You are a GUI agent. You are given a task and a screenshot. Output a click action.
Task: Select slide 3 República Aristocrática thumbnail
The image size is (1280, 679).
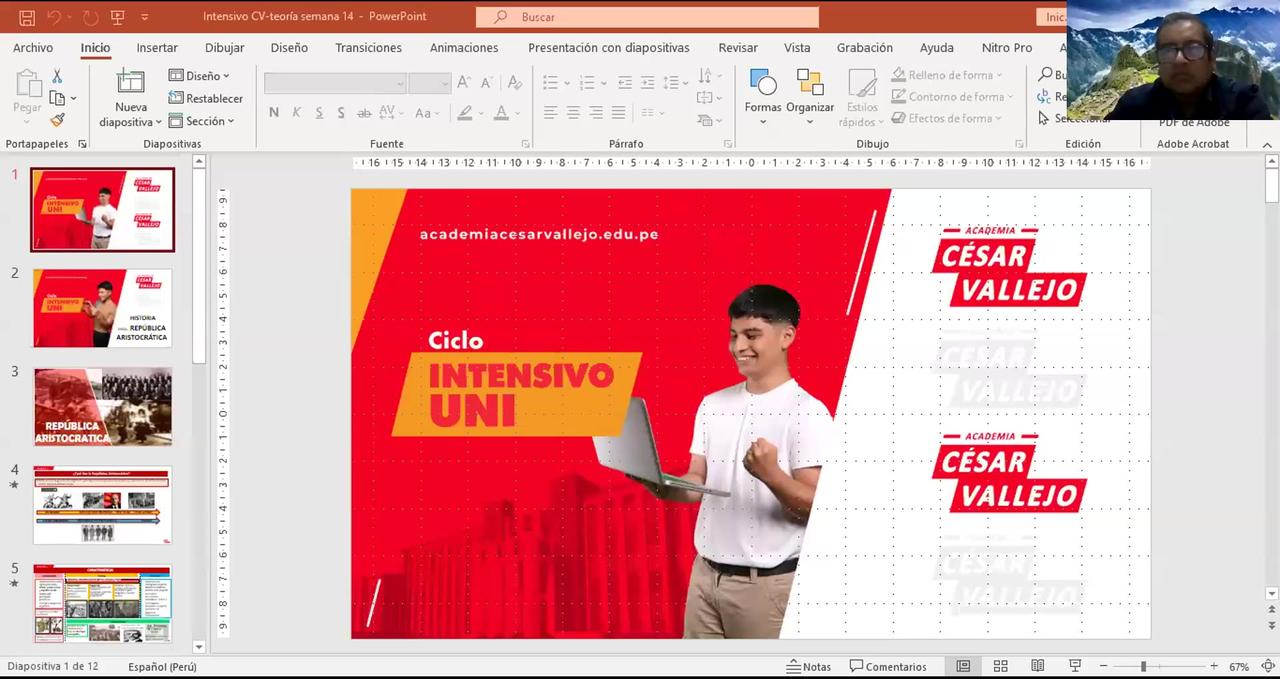[103, 406]
